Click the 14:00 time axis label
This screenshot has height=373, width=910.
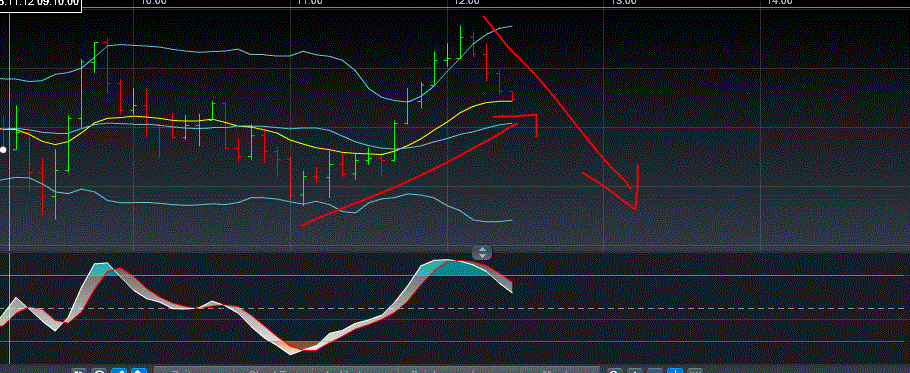coord(780,2)
